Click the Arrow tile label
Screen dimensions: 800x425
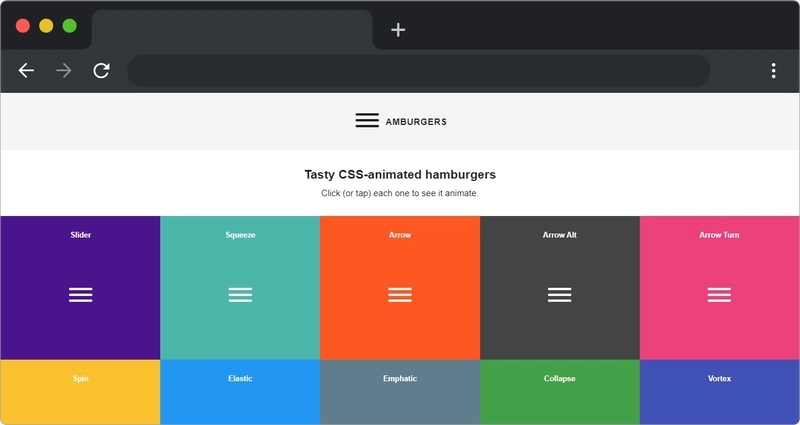(400, 235)
